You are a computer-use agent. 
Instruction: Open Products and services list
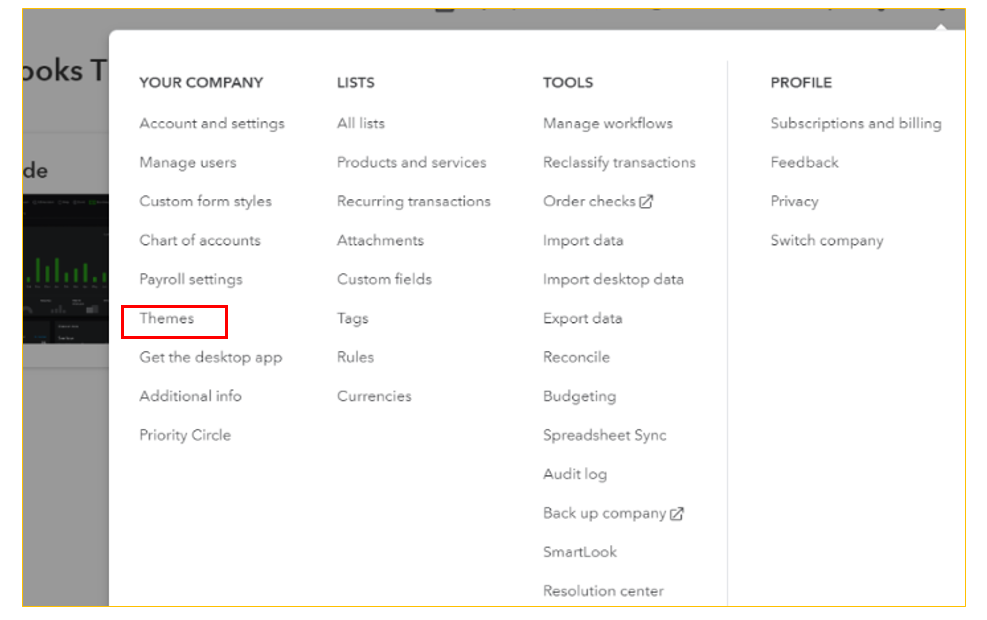412,162
